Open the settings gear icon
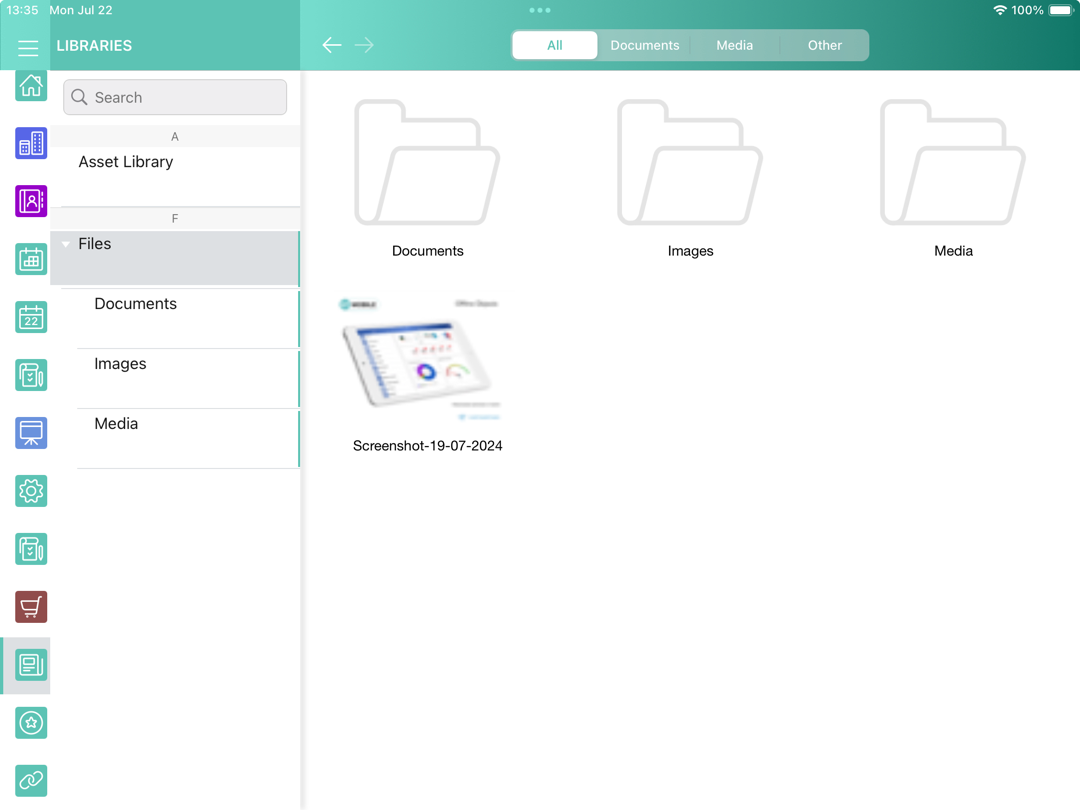This screenshot has width=1080, height=810. (x=31, y=491)
